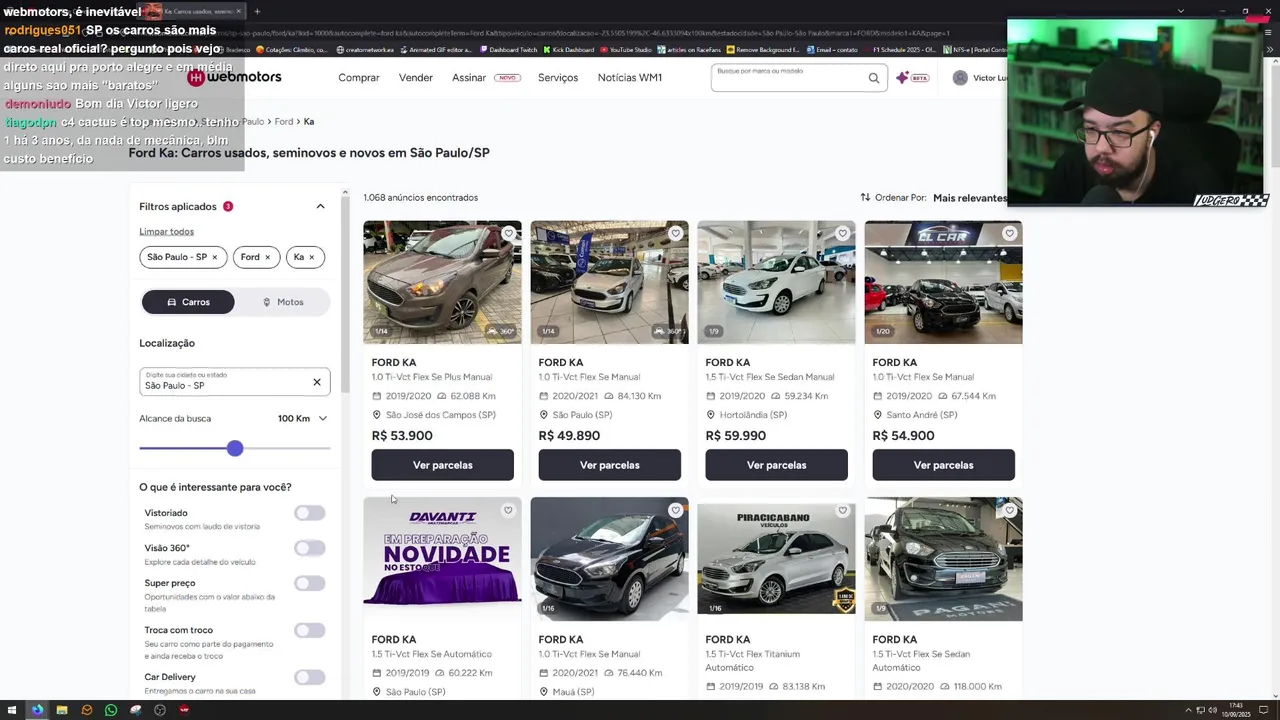Favorite the Mauá black Ford Ka listing
The width and height of the screenshot is (1280, 720).
(x=675, y=510)
